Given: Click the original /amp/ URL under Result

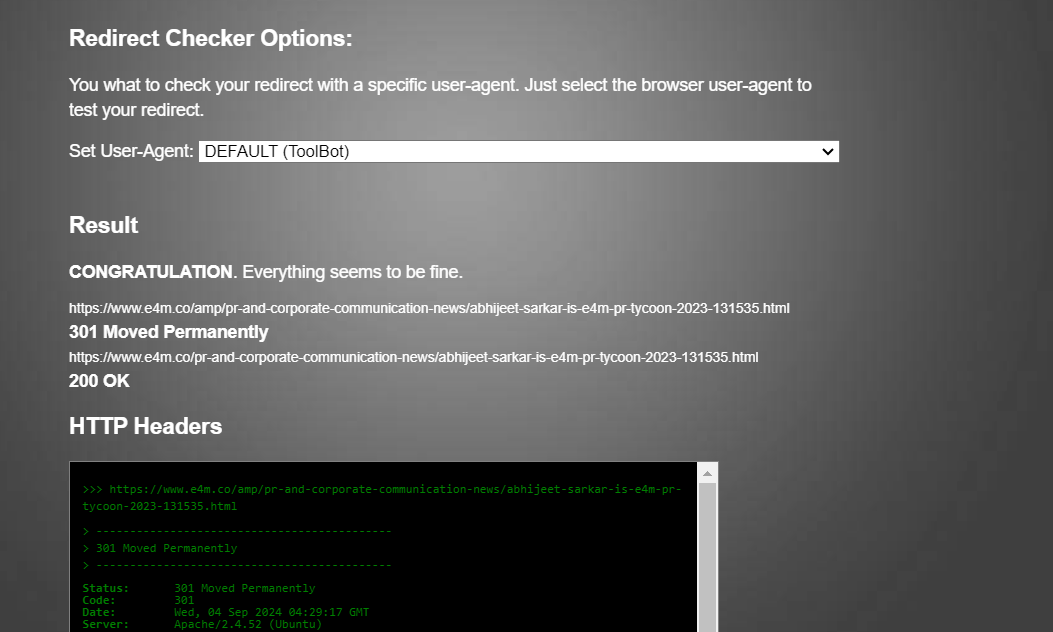Looking at the screenshot, I should [428, 308].
